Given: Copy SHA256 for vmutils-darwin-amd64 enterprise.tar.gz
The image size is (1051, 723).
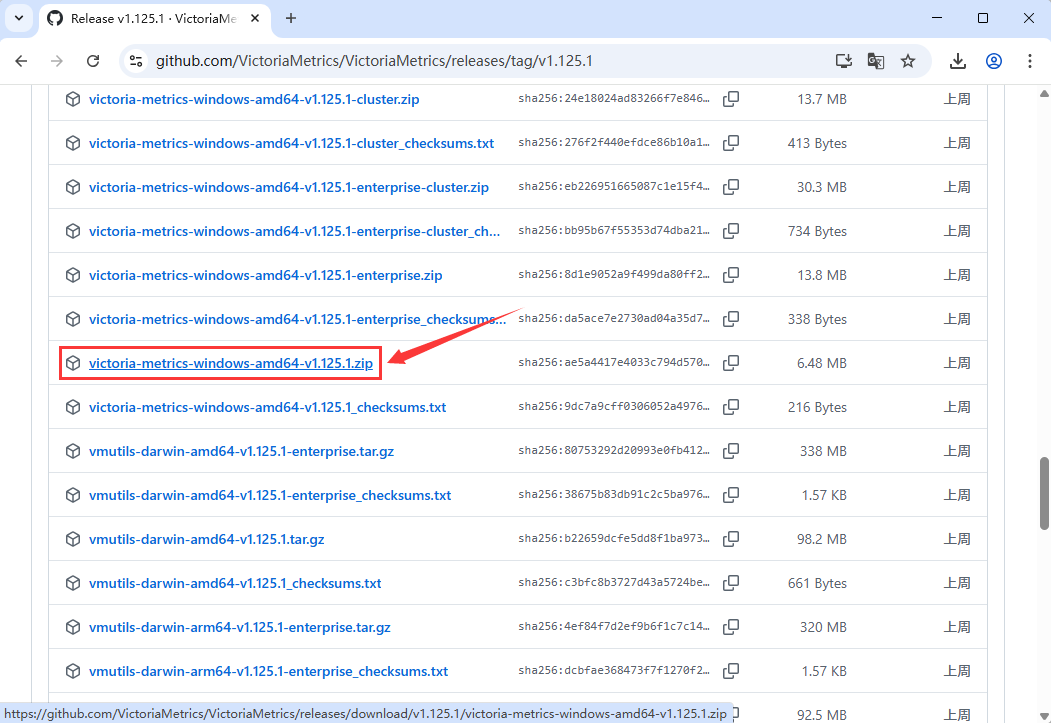Looking at the screenshot, I should point(731,451).
